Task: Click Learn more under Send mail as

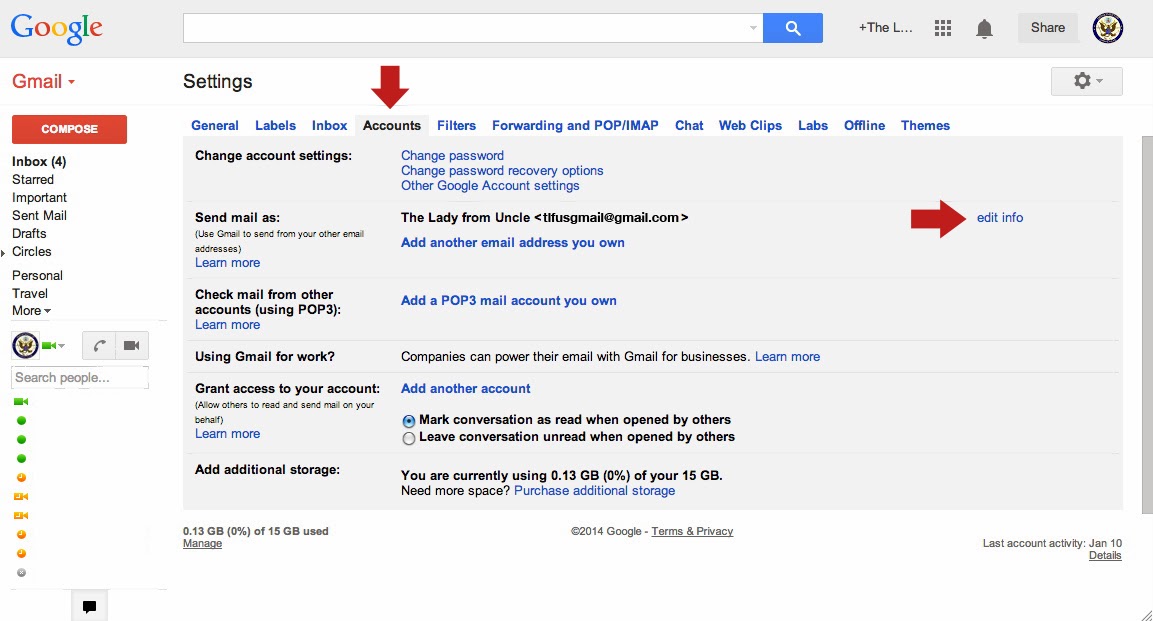Action: [x=227, y=263]
